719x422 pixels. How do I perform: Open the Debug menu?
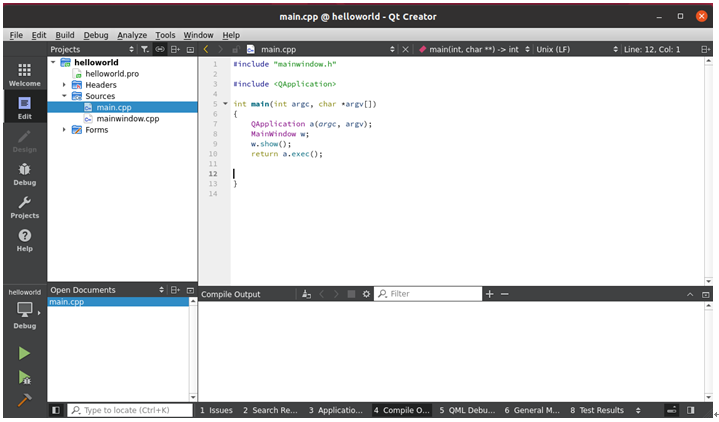[96, 35]
